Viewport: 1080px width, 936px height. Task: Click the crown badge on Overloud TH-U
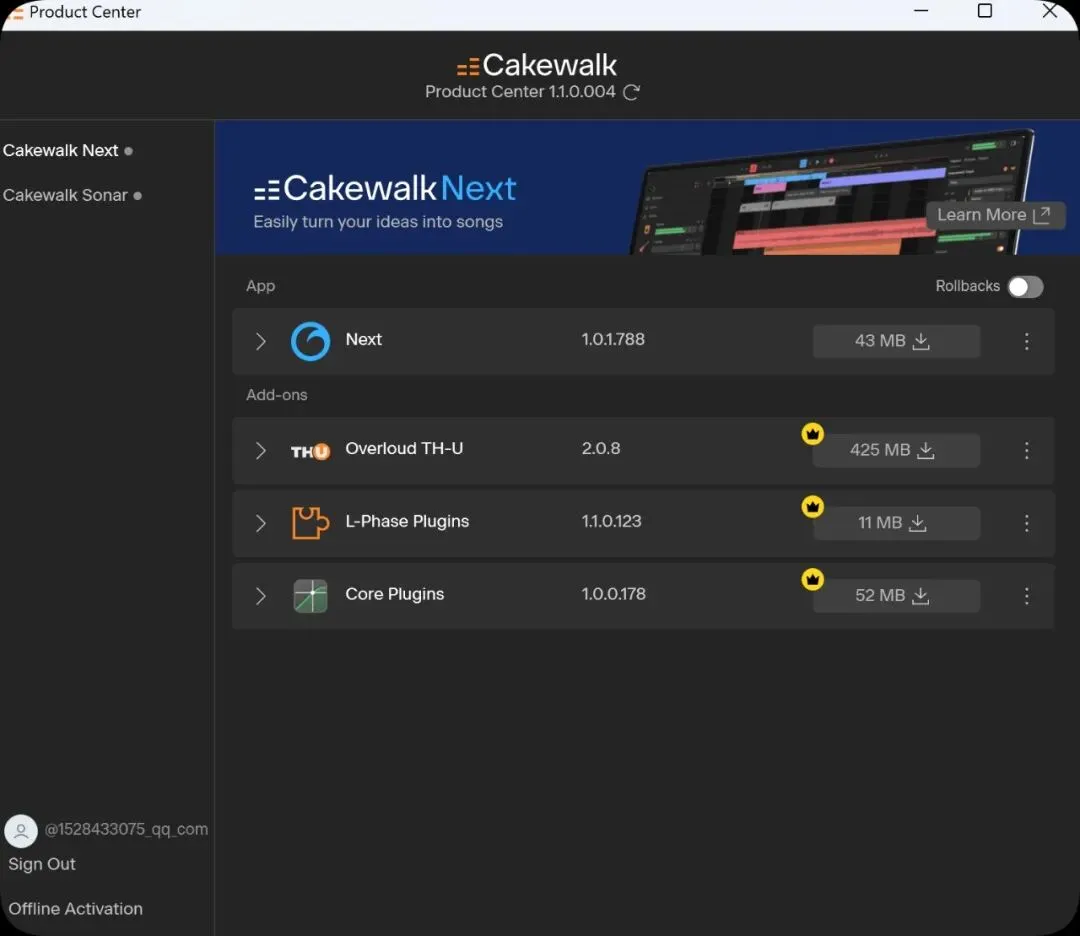click(x=813, y=434)
